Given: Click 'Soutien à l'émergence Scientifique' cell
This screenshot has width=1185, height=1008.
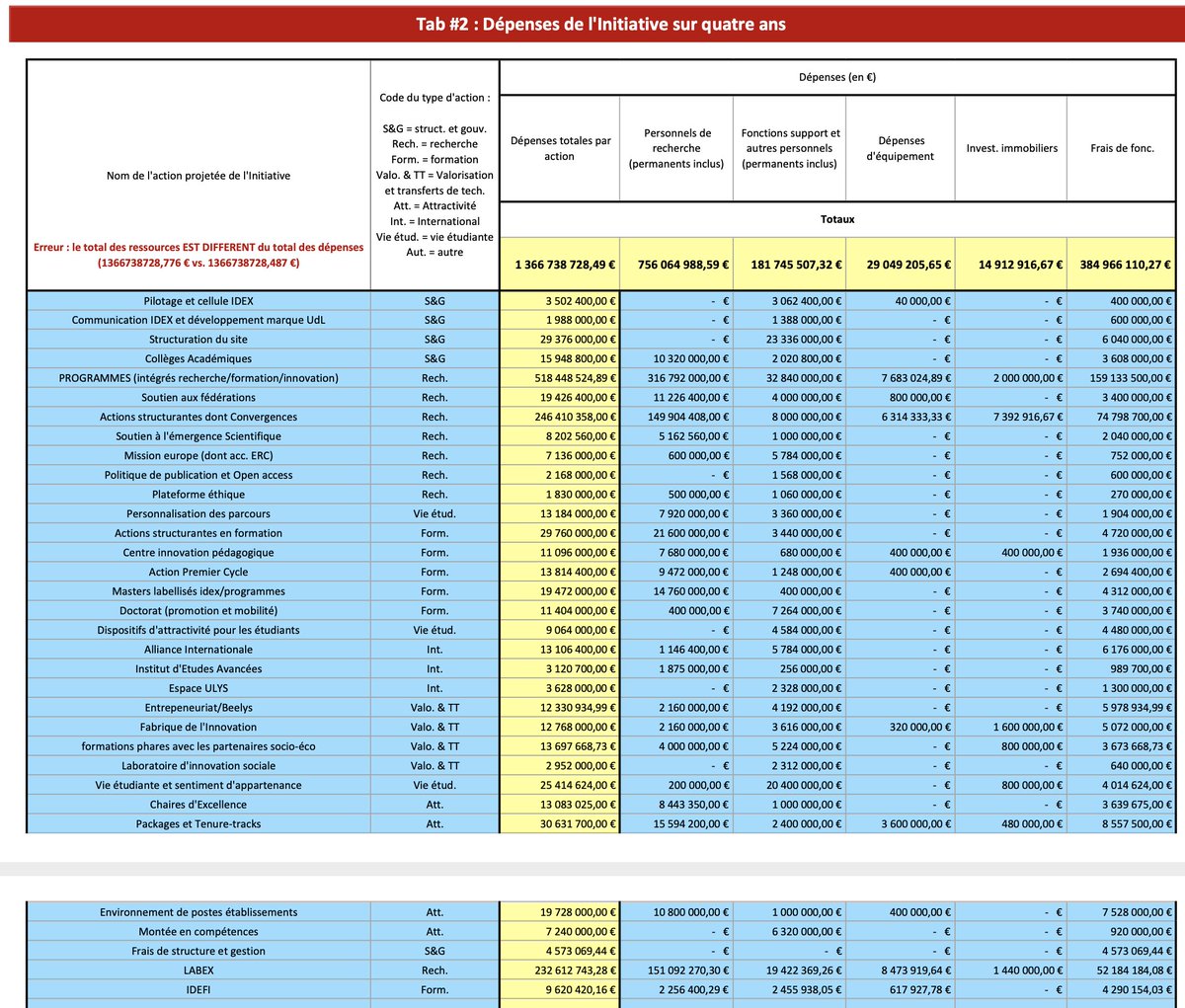Looking at the screenshot, I should [198, 436].
